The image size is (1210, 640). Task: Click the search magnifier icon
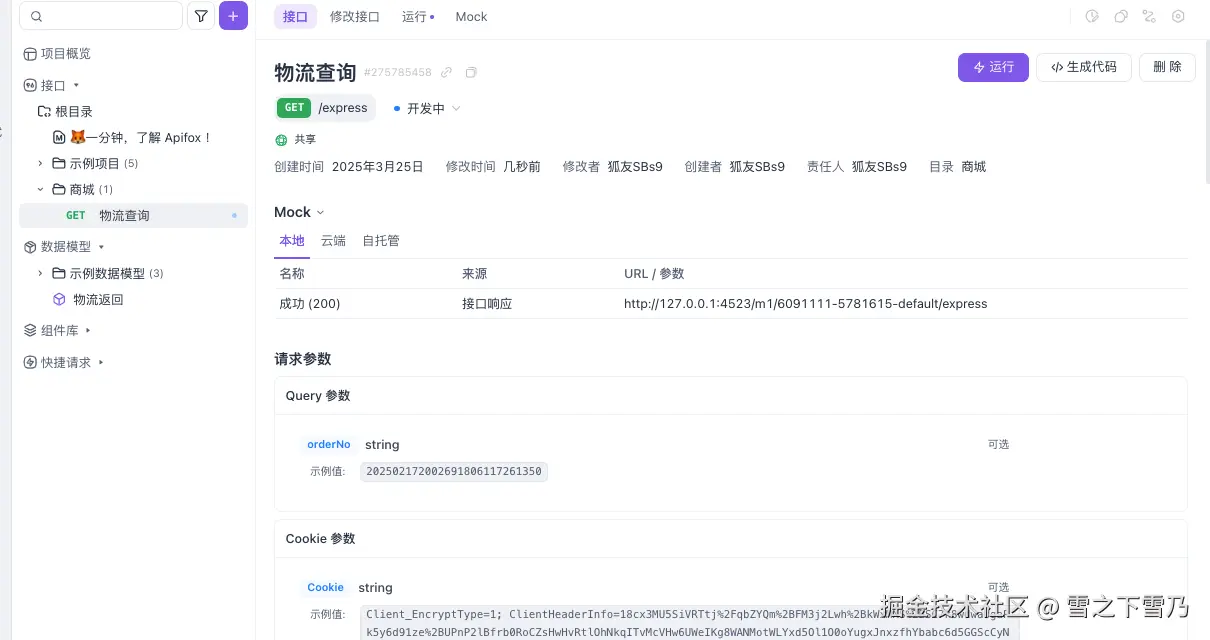tap(37, 16)
